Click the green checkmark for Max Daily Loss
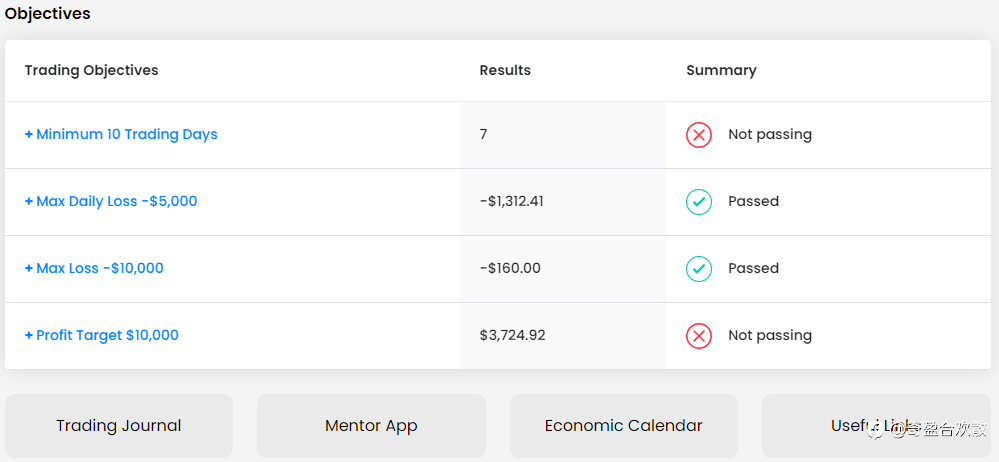 click(698, 201)
